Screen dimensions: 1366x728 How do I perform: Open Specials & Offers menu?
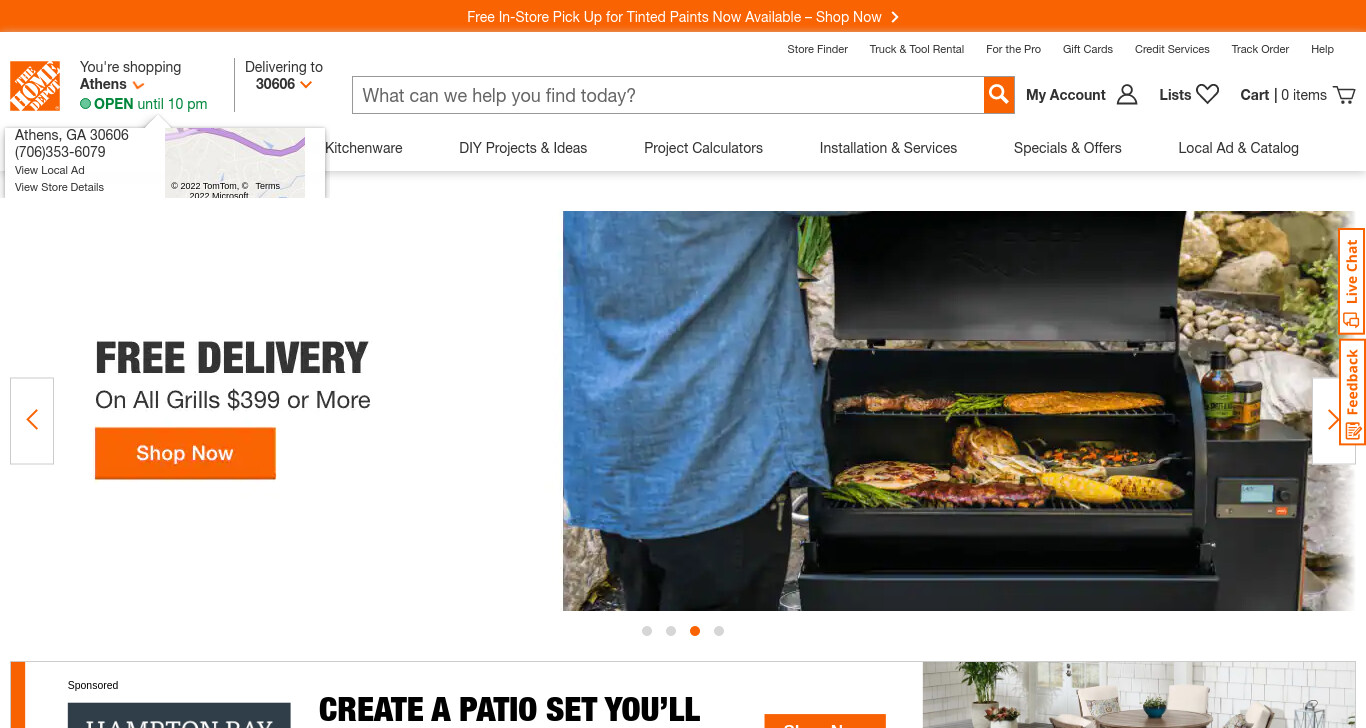click(1068, 148)
